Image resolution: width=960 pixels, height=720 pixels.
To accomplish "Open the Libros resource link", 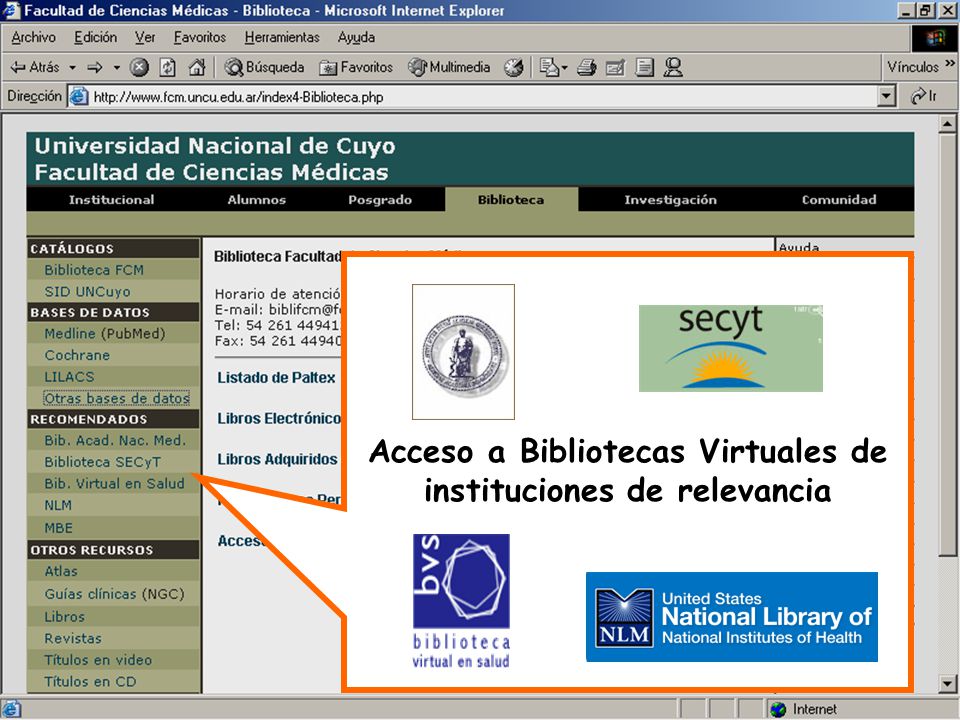I will click(65, 617).
